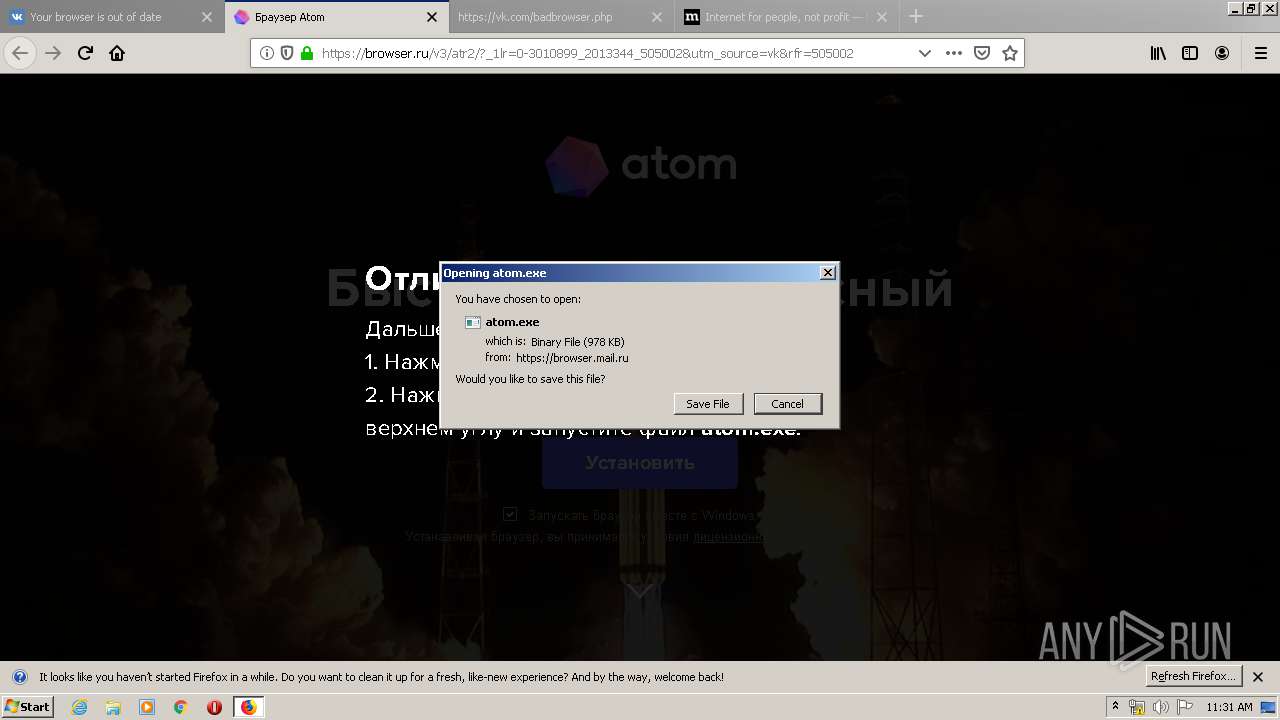Image resolution: width=1280 pixels, height=720 pixels.
Task: Click the atom logo on the page
Action: 640,166
